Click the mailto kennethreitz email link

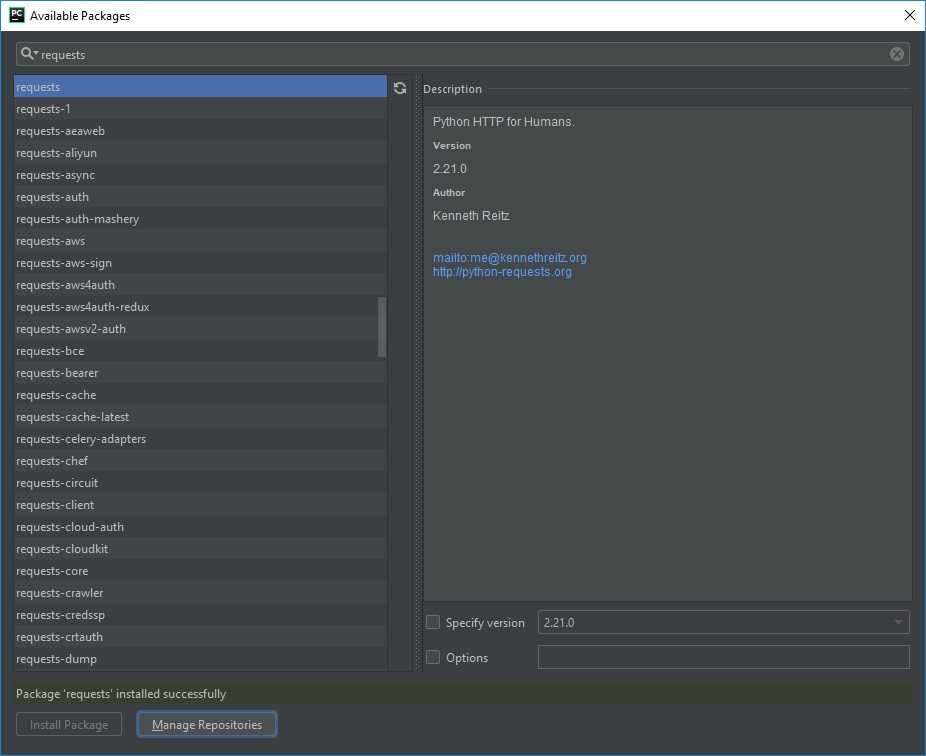tap(509, 258)
